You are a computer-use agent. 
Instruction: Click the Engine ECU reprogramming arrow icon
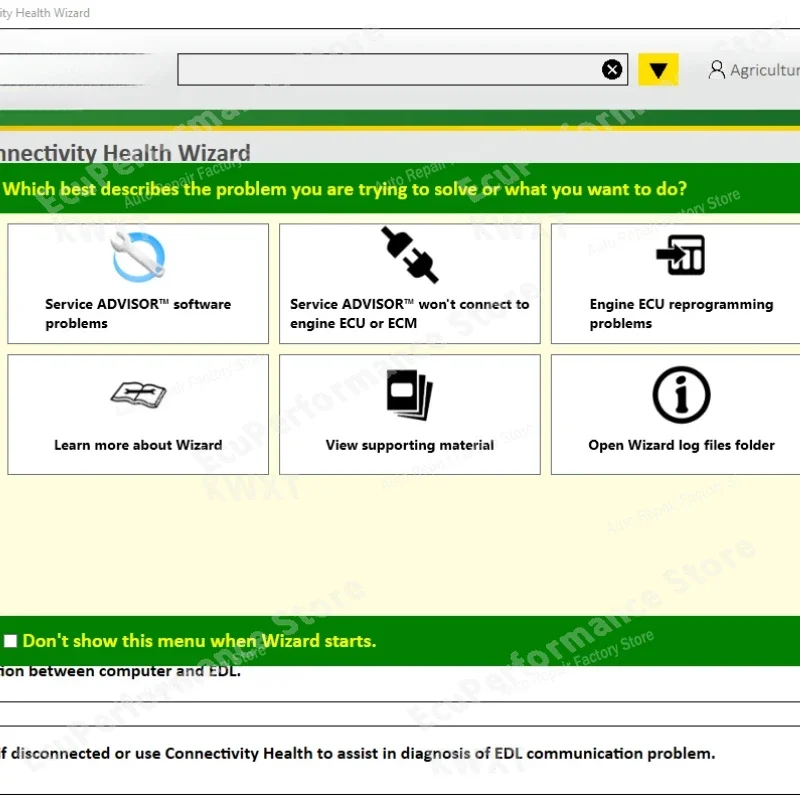point(681,252)
